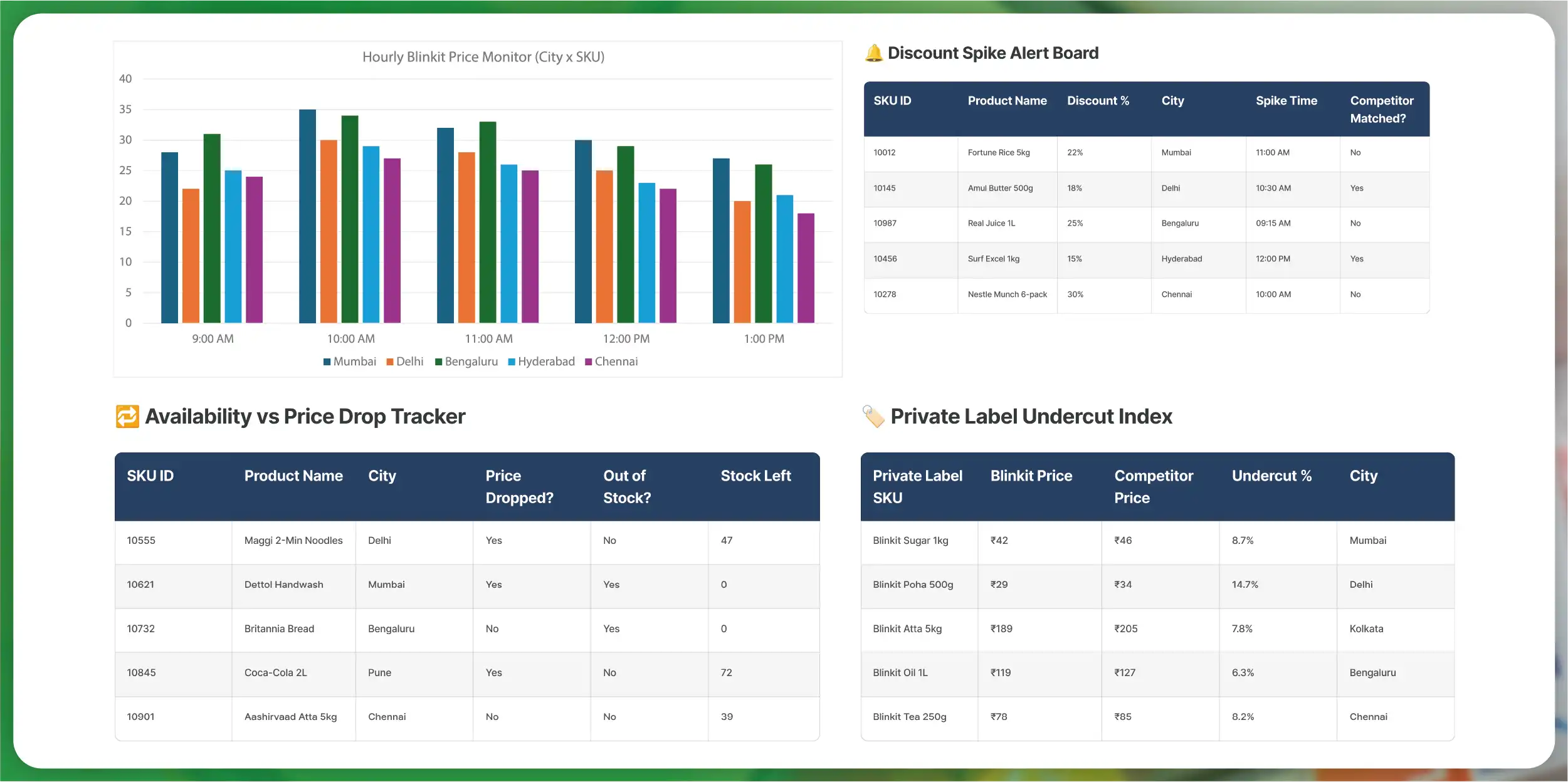The width and height of the screenshot is (1568, 782).
Task: Click the Chennai bar at 1:00 PM
Action: point(806,268)
